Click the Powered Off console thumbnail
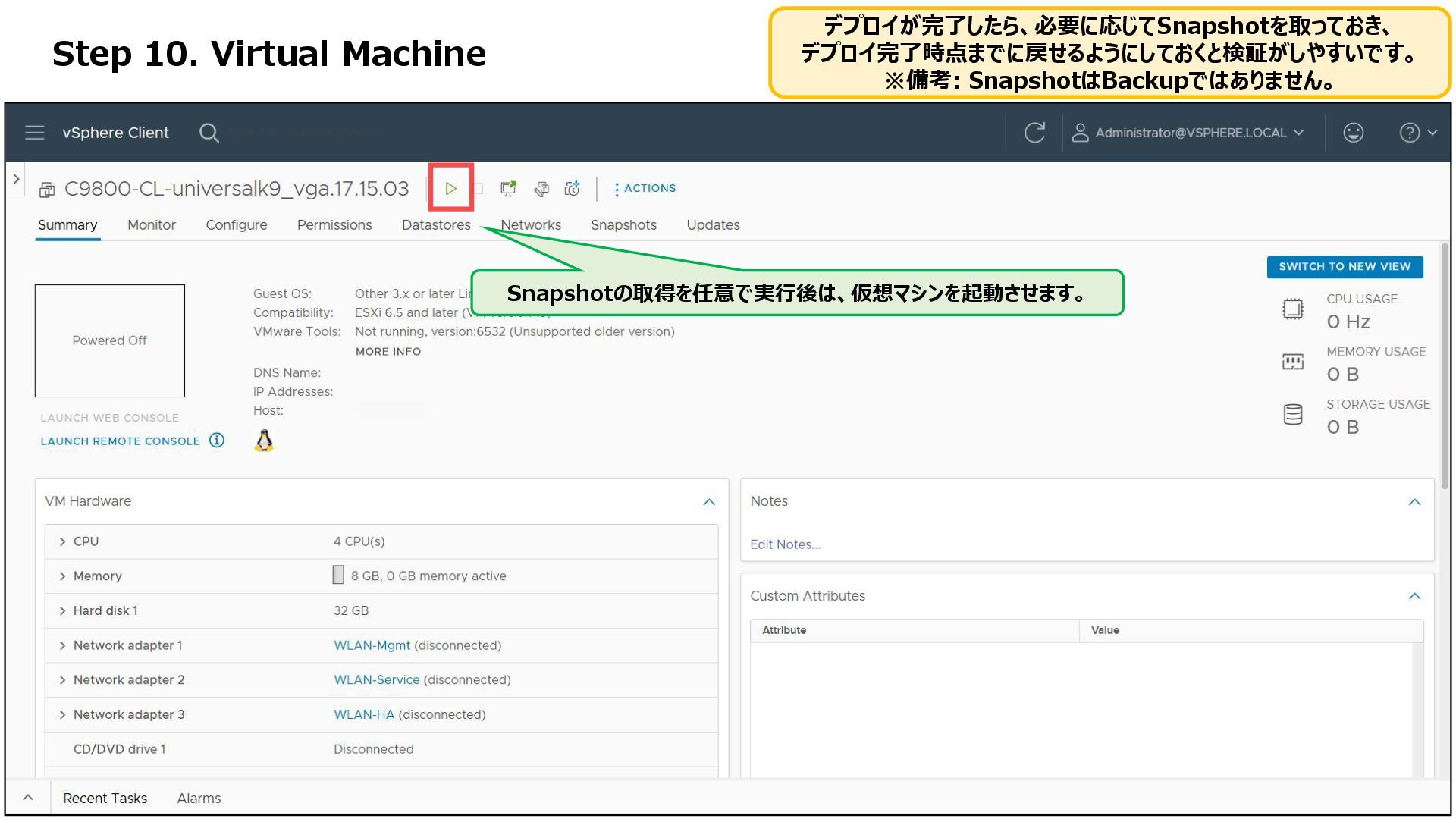The width and height of the screenshot is (1456, 819). 110,340
